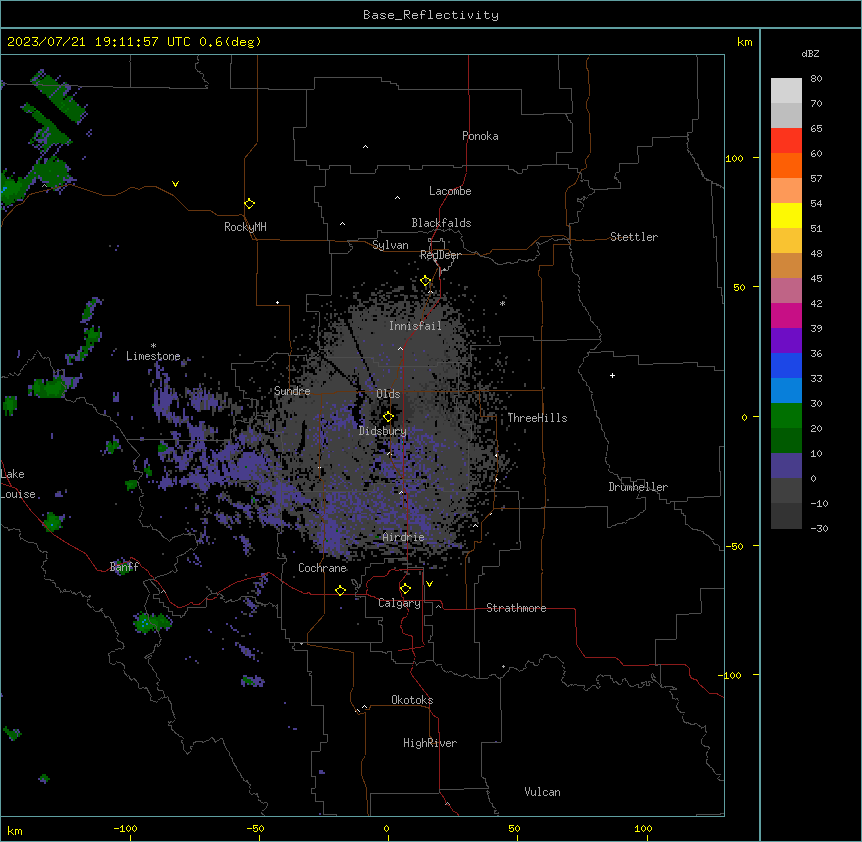Select the magenta 39-42 dBZ legend swatch
862x842 pixels.
[786, 315]
